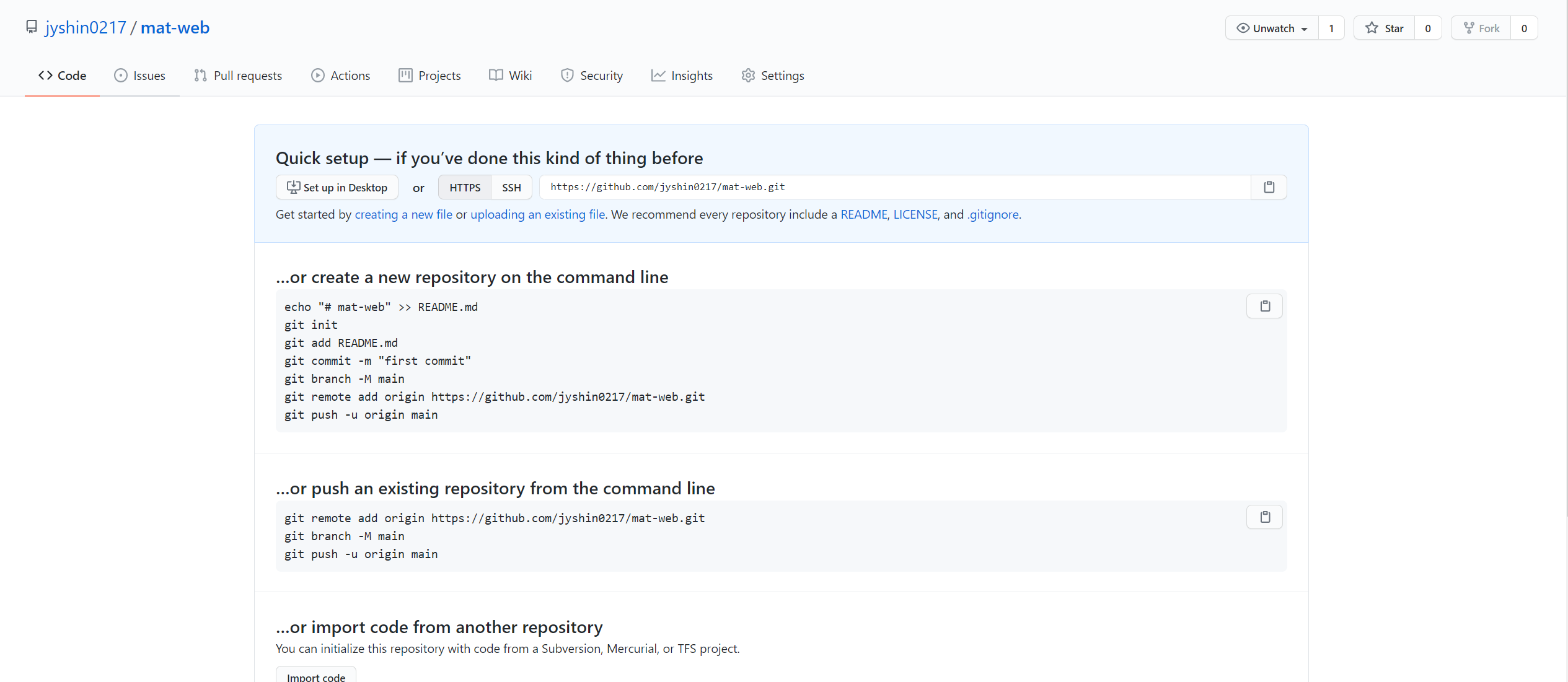The height and width of the screenshot is (682, 1568).
Task: Copy the push existing repository commands
Action: (1265, 517)
